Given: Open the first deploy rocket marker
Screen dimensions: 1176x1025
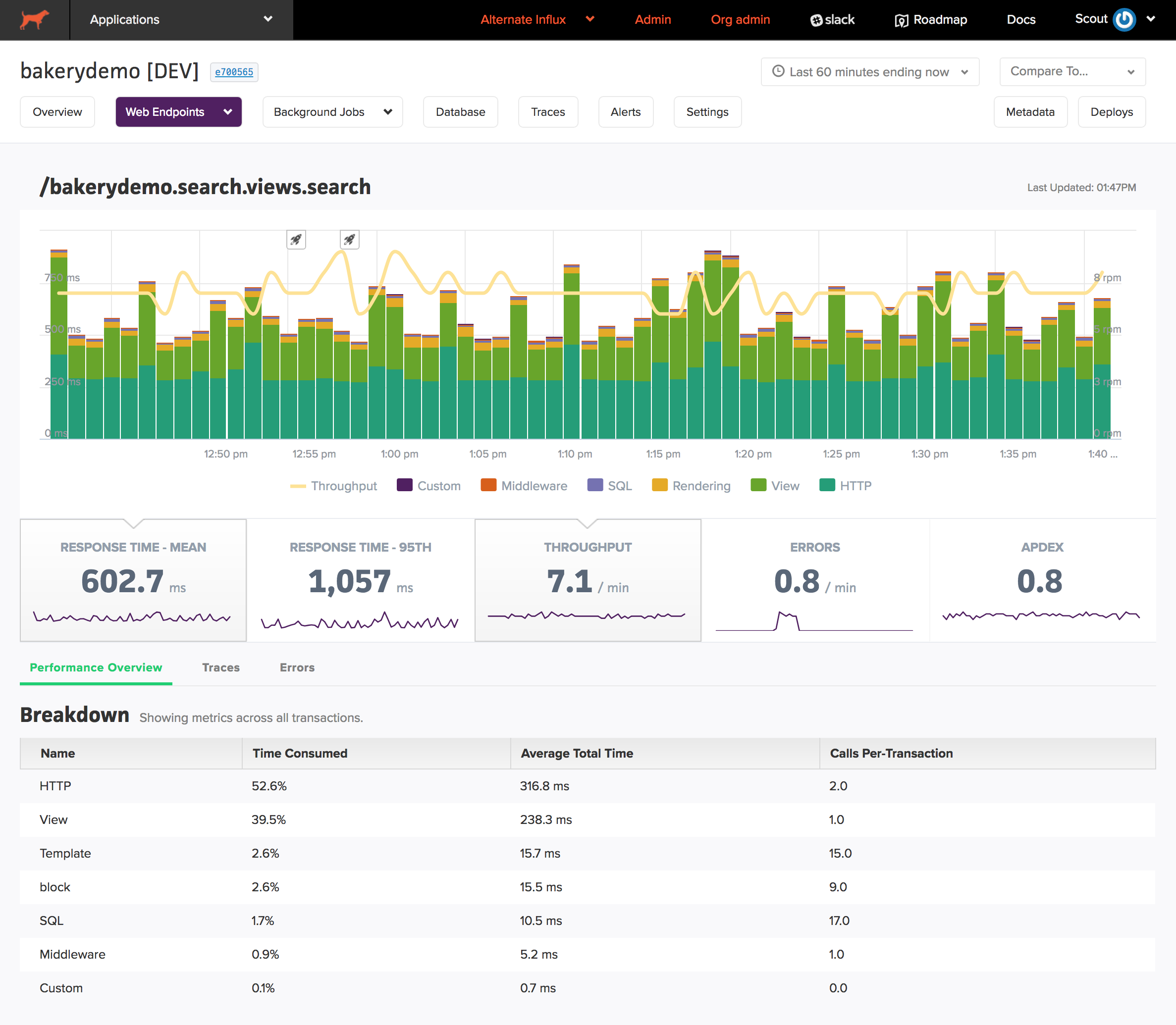Looking at the screenshot, I should [x=296, y=239].
